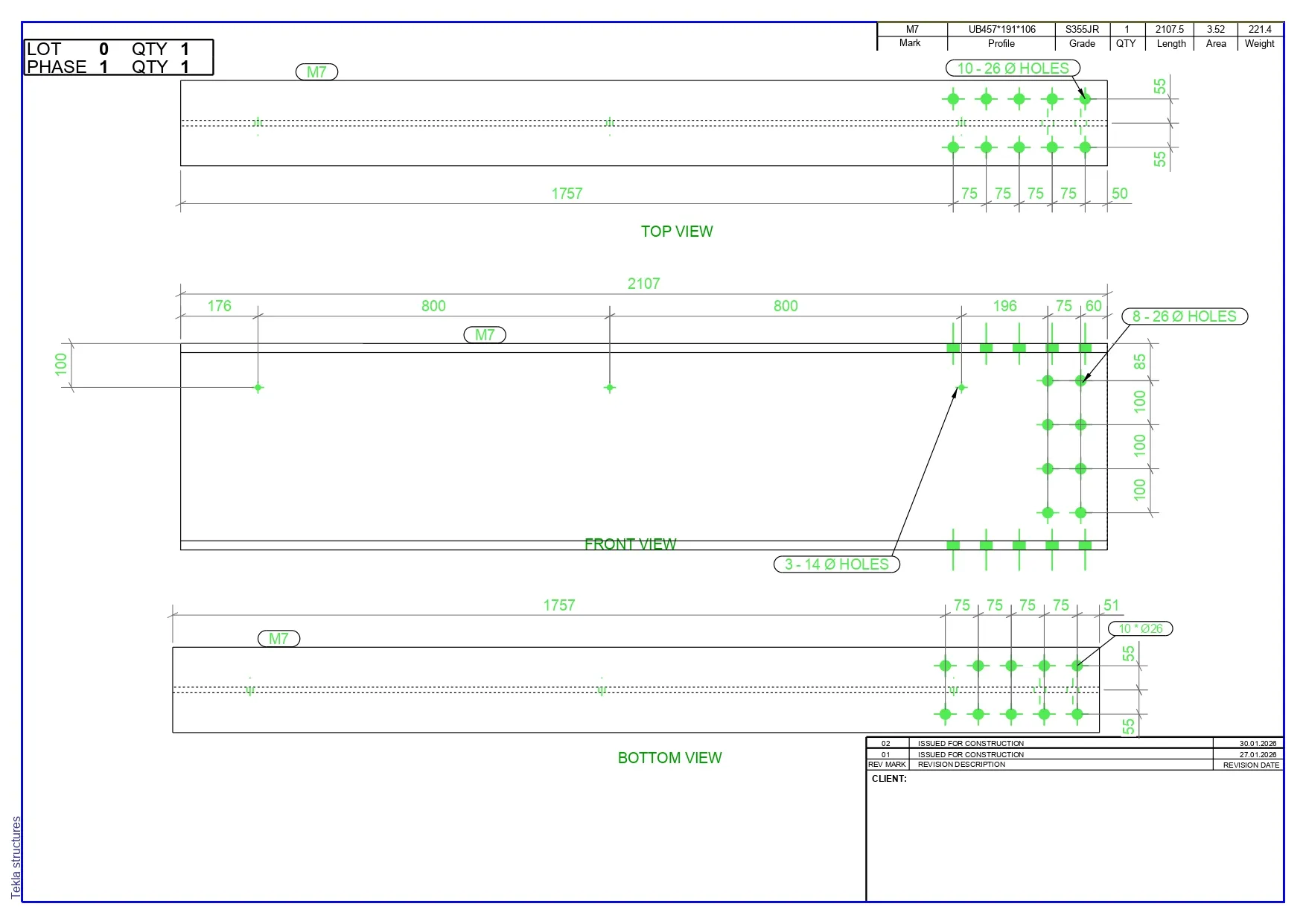
Task: Select the 51 dimension in bottom view
Action: 1112,605
